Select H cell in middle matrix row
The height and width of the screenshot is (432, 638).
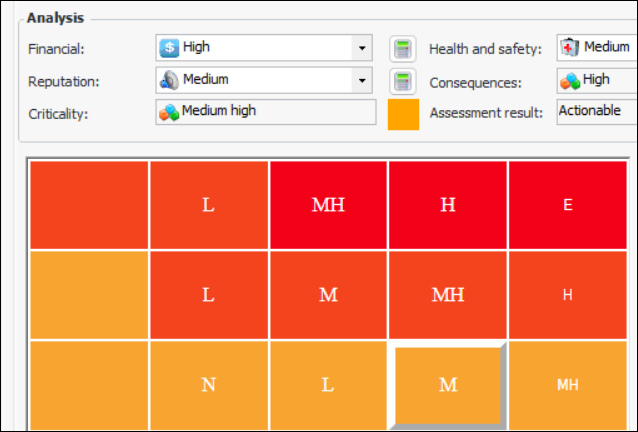[x=568, y=295]
